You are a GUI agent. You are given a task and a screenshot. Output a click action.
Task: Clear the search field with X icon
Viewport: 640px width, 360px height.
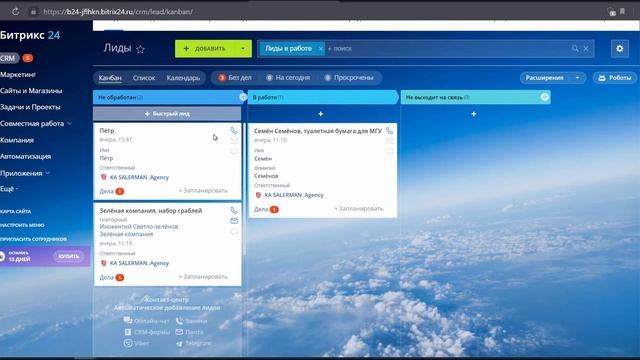click(586, 49)
